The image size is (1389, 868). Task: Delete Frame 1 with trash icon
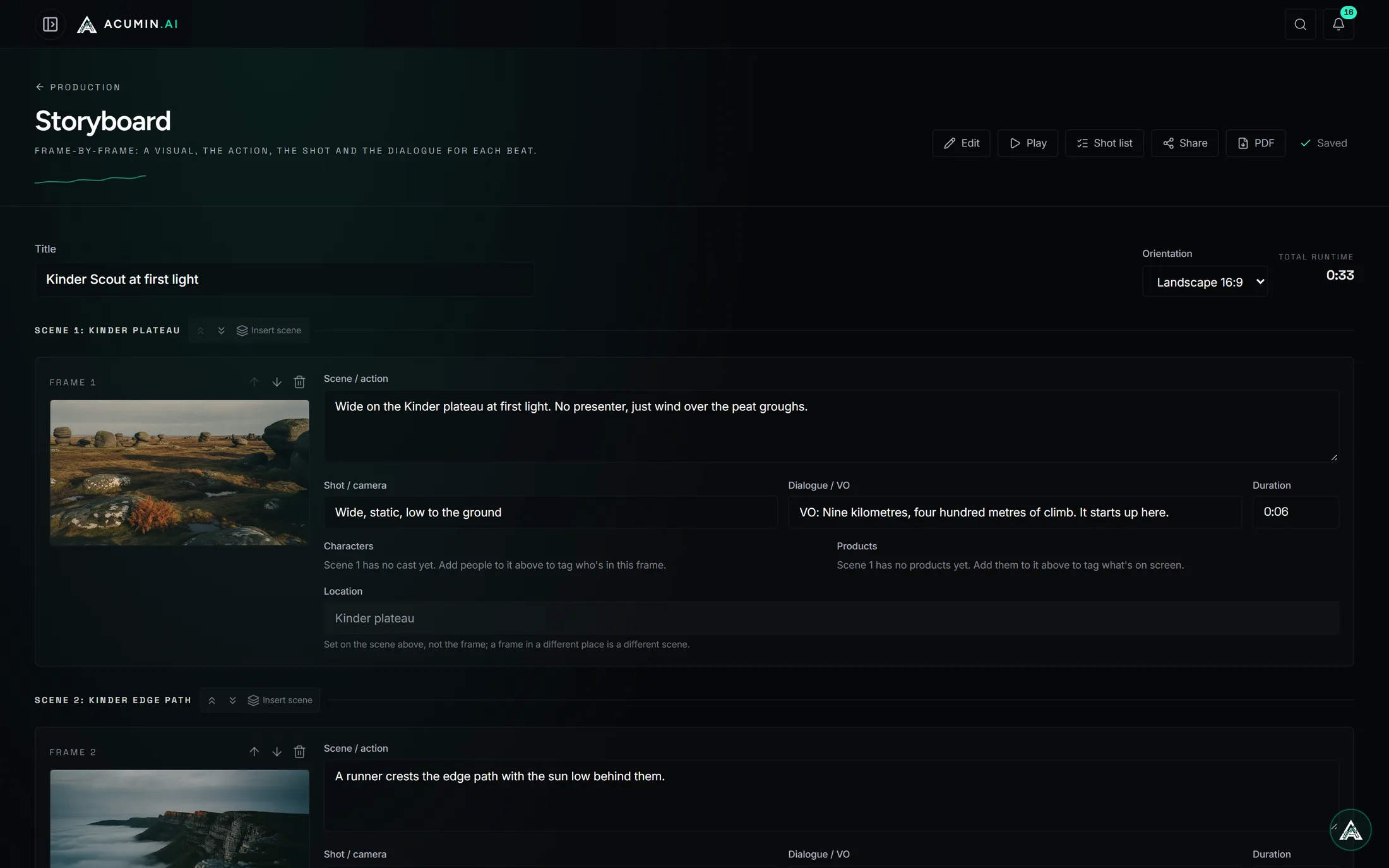click(x=299, y=382)
